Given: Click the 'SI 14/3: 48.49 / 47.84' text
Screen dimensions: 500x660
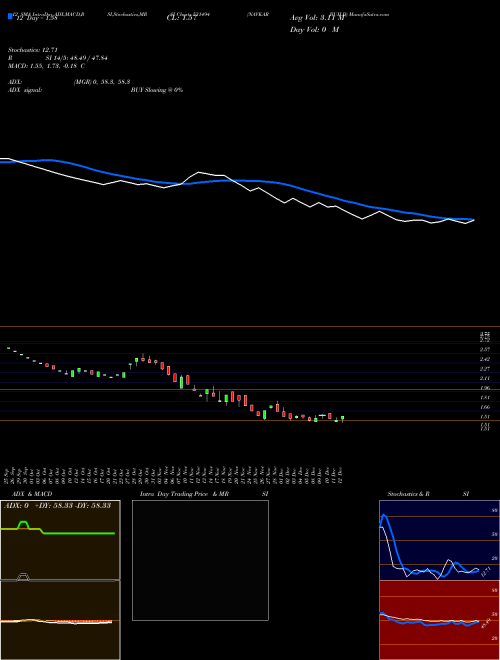Looking at the screenshot, I should (x=77, y=58).
